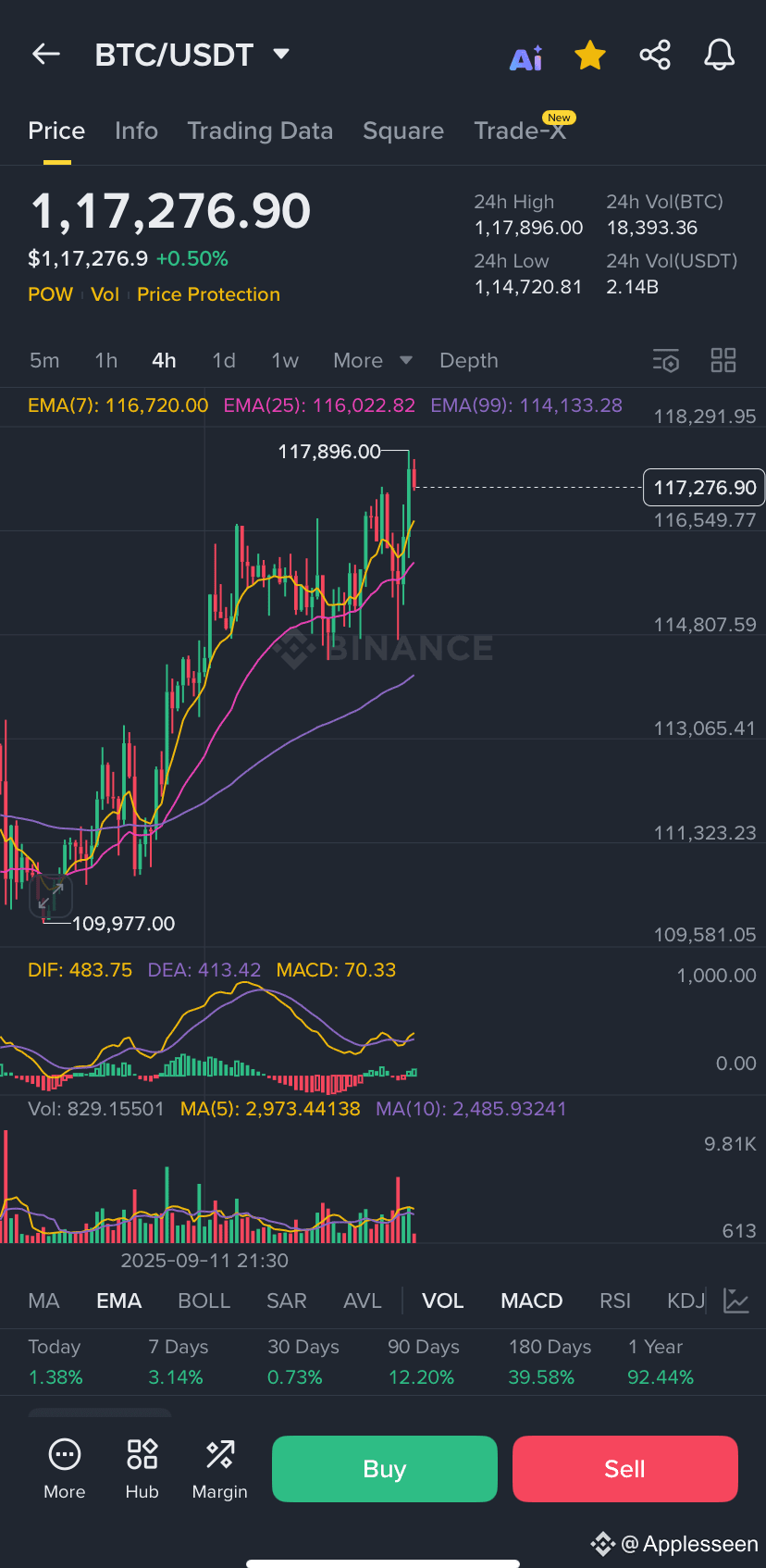
Task: Switch to the Info tab
Action: click(136, 131)
